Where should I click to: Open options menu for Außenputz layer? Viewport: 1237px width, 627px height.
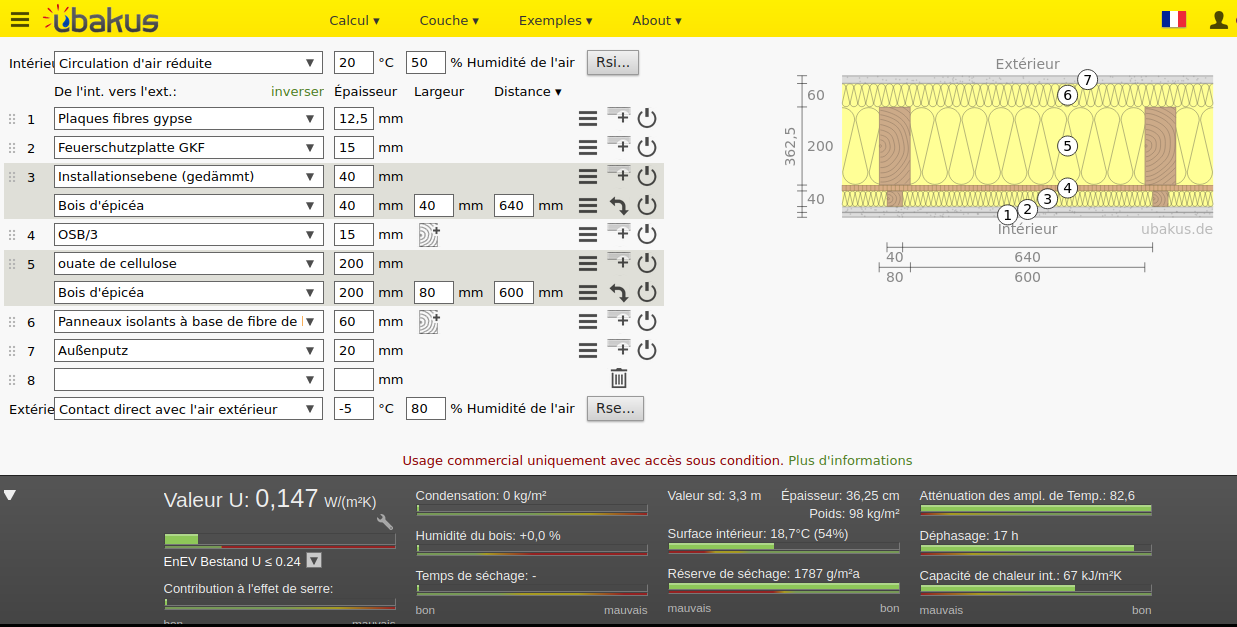click(x=588, y=350)
